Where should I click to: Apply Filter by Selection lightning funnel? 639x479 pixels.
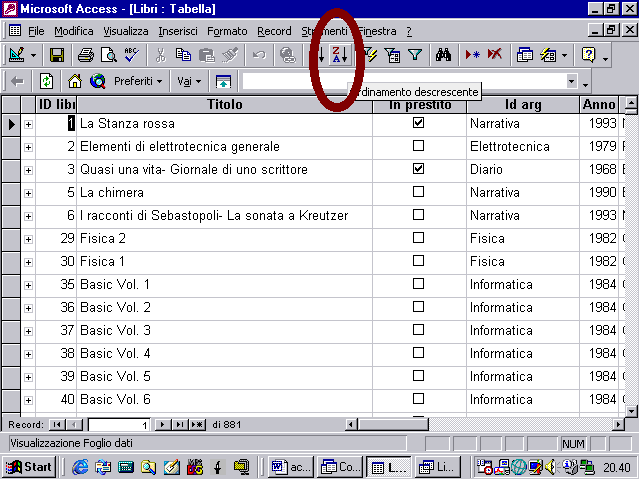coord(370,55)
